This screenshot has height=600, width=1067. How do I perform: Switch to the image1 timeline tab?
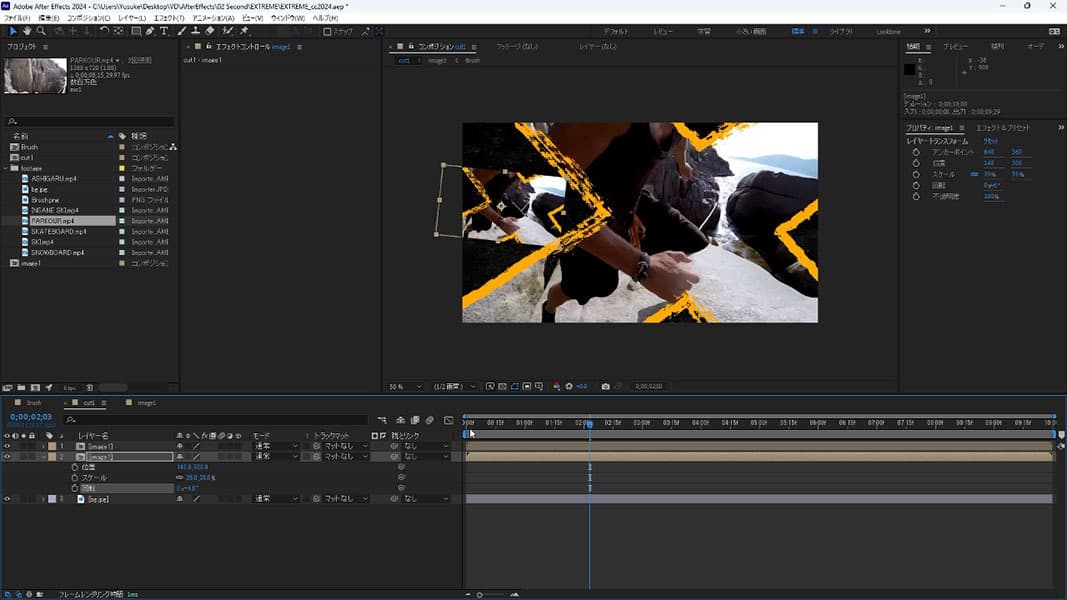(146, 403)
